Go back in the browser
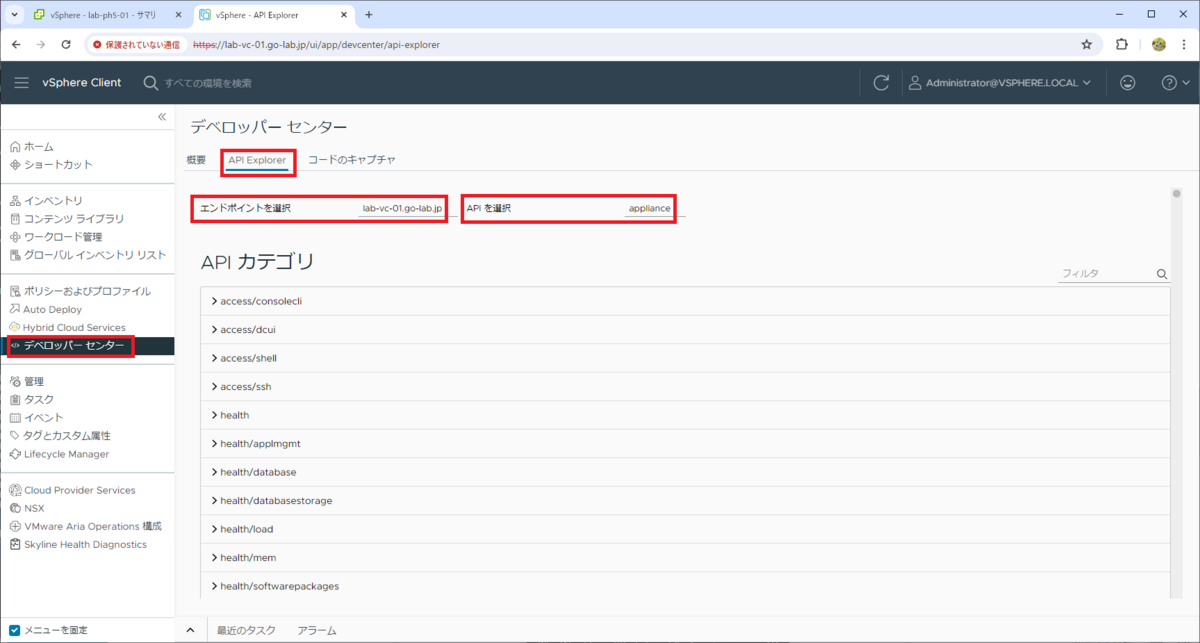This screenshot has width=1200, height=643. [x=17, y=44]
